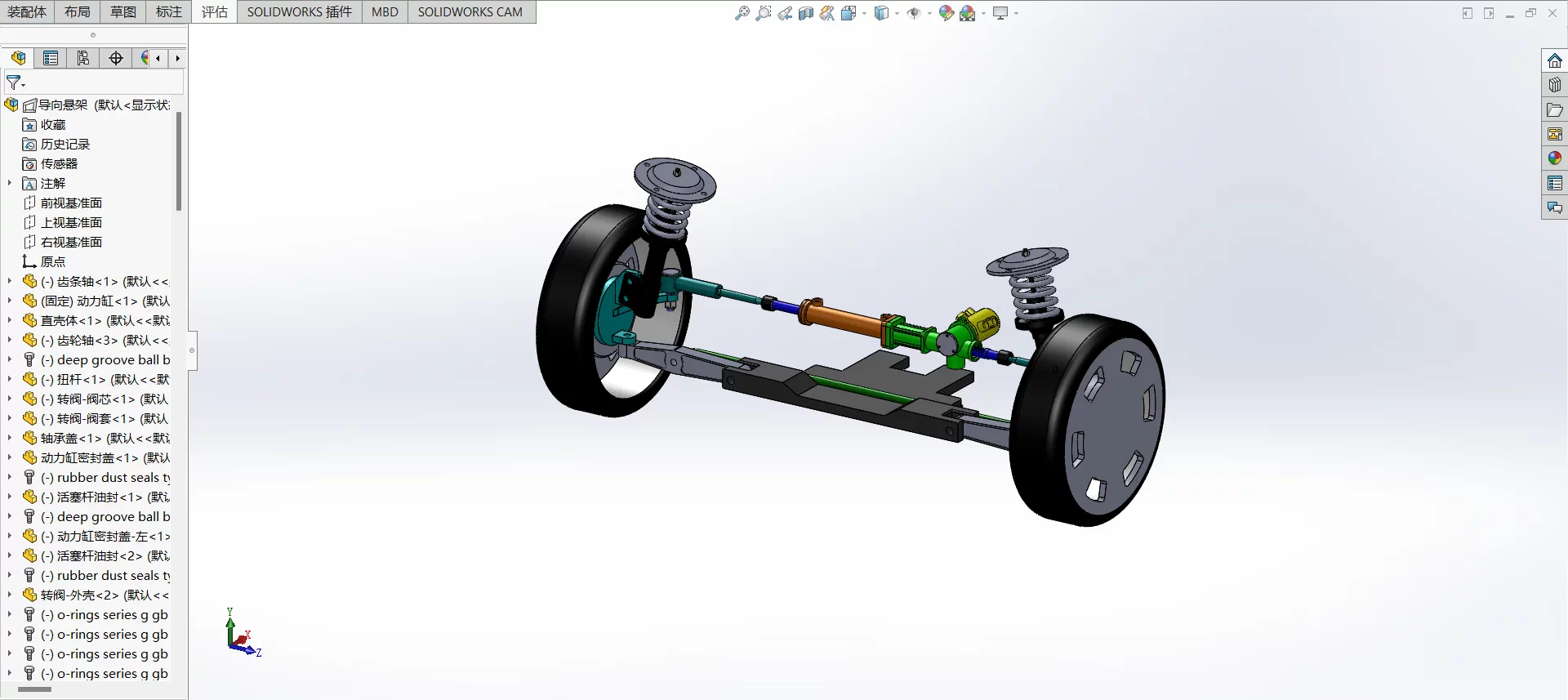Viewport: 1568px width, 700px height.
Task: Select the 传感器 tree item
Action: click(x=59, y=163)
